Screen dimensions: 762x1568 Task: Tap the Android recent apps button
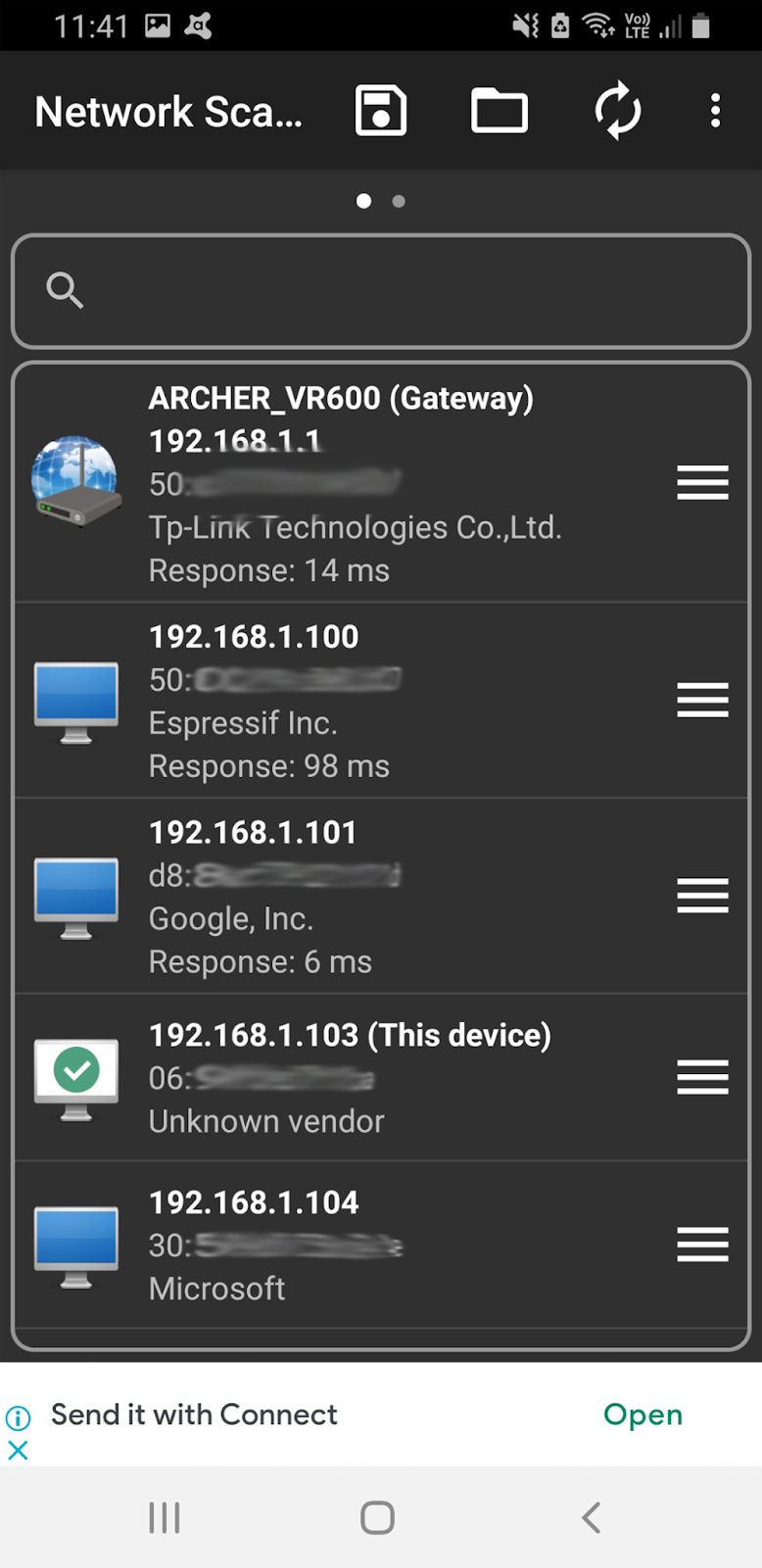[165, 1518]
